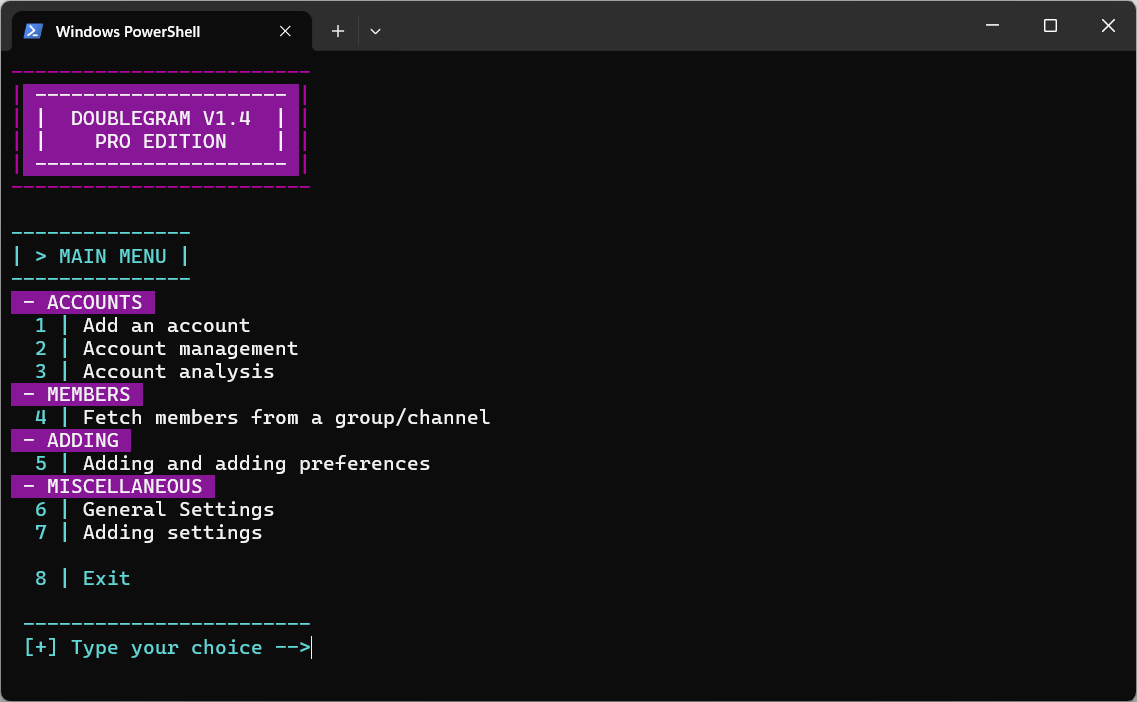
Task: Close the terminal window
Action: pos(1108,26)
